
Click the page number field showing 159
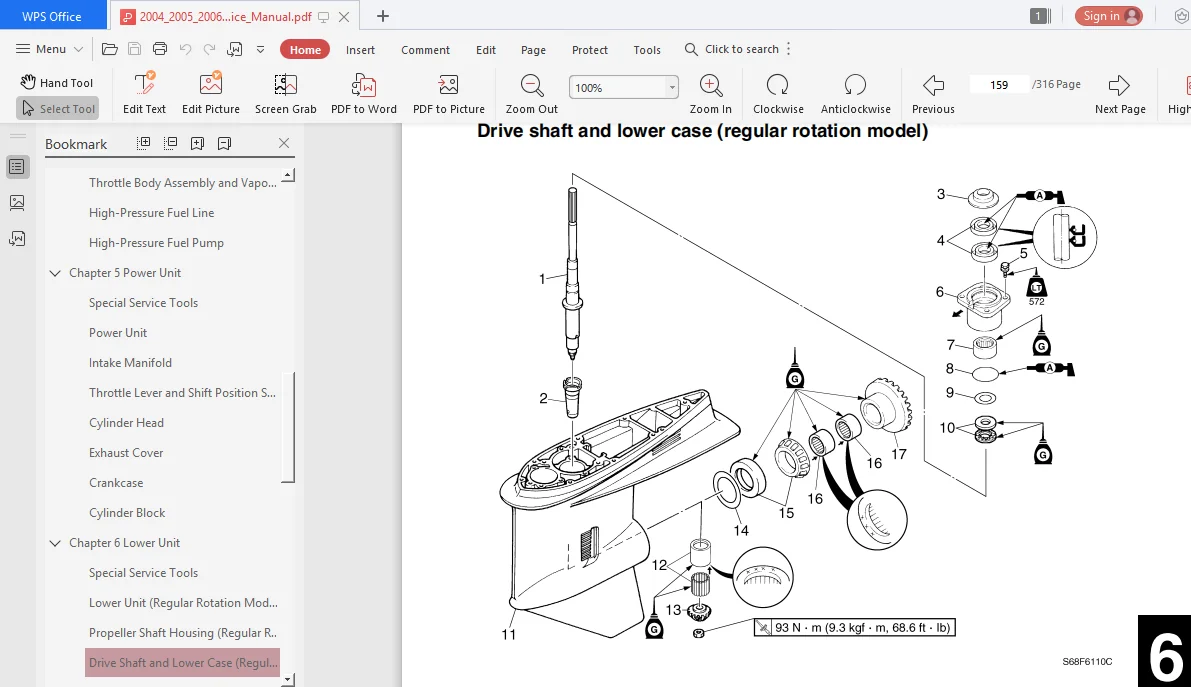click(999, 84)
